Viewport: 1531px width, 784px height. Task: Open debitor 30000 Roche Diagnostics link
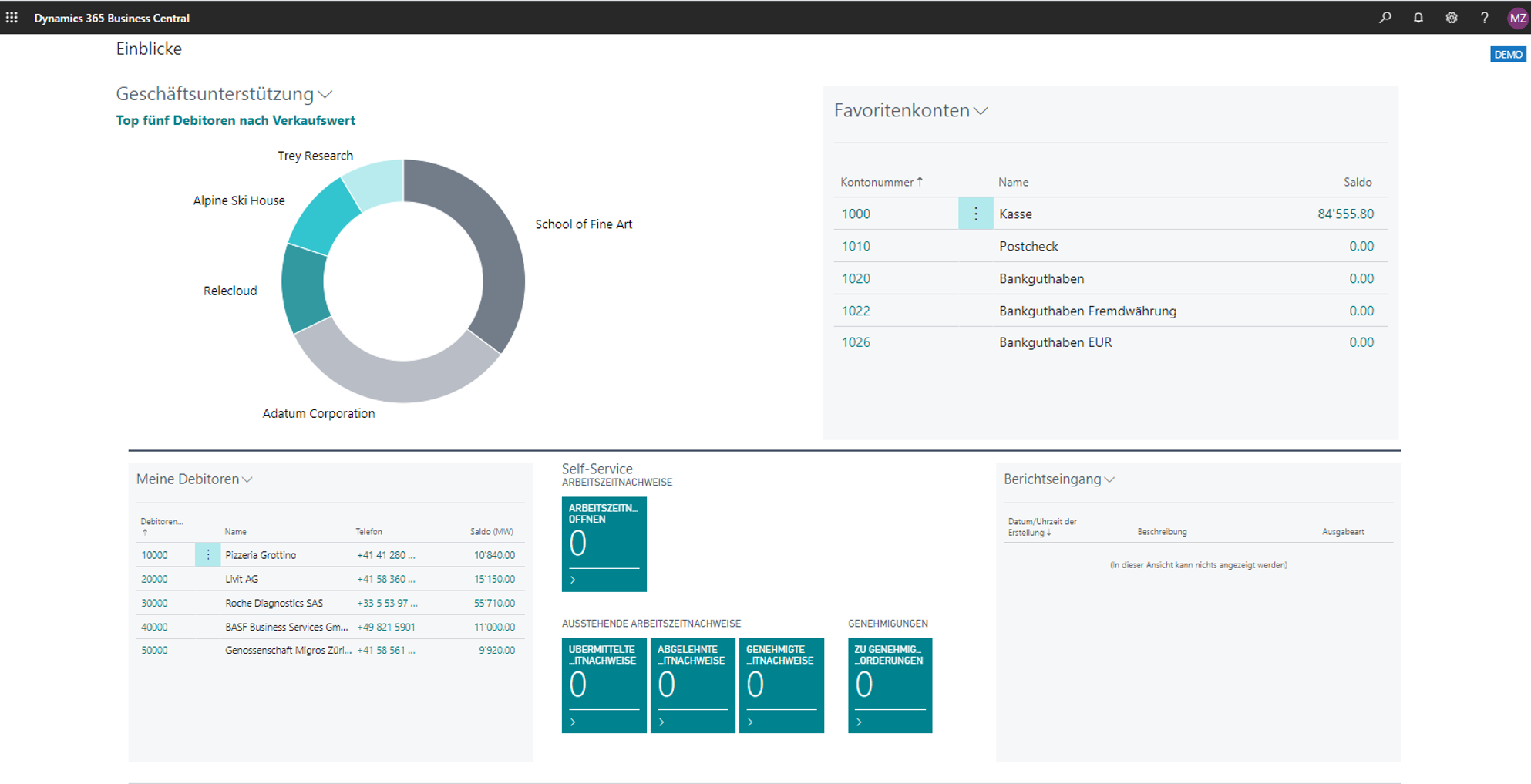pyautogui.click(x=154, y=603)
